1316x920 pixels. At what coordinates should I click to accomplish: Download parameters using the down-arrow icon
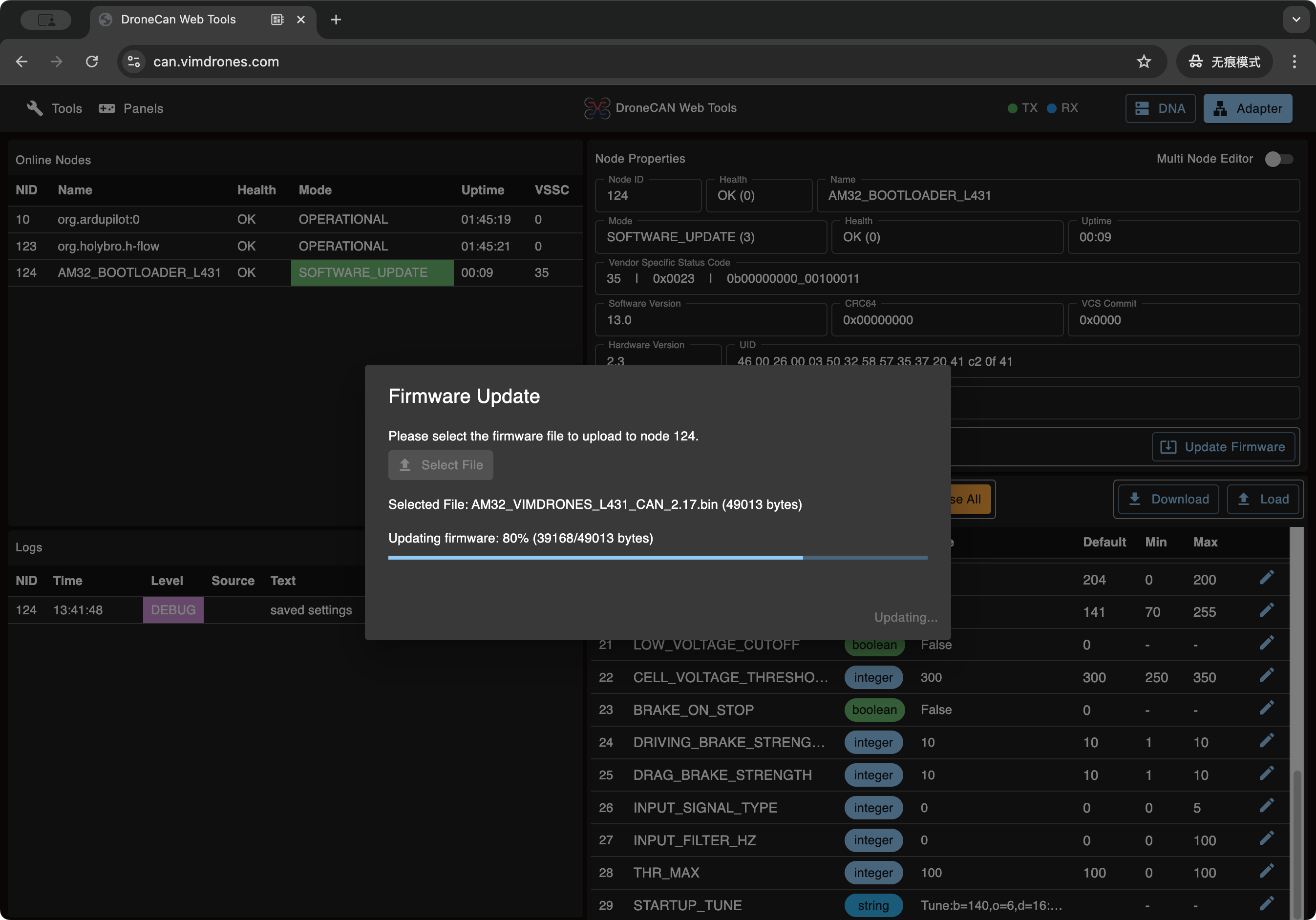1167,499
